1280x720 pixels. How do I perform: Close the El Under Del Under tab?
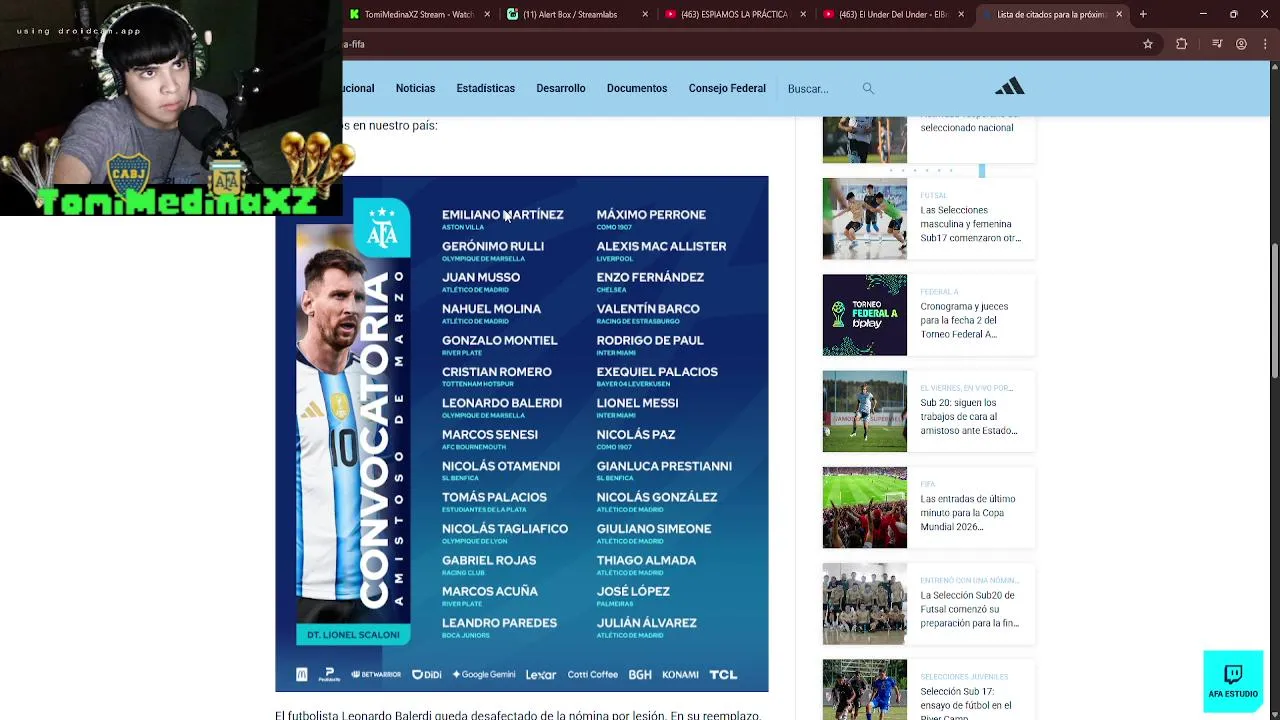pyautogui.click(x=961, y=14)
